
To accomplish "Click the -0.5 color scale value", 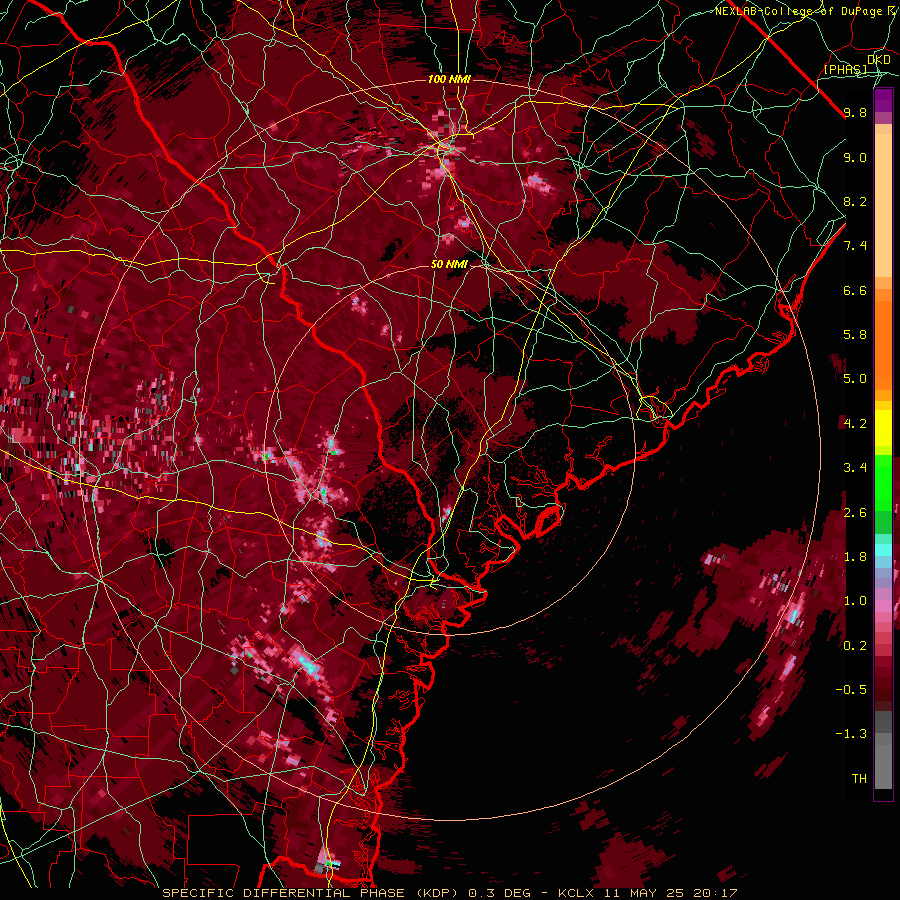I will pos(851,690).
